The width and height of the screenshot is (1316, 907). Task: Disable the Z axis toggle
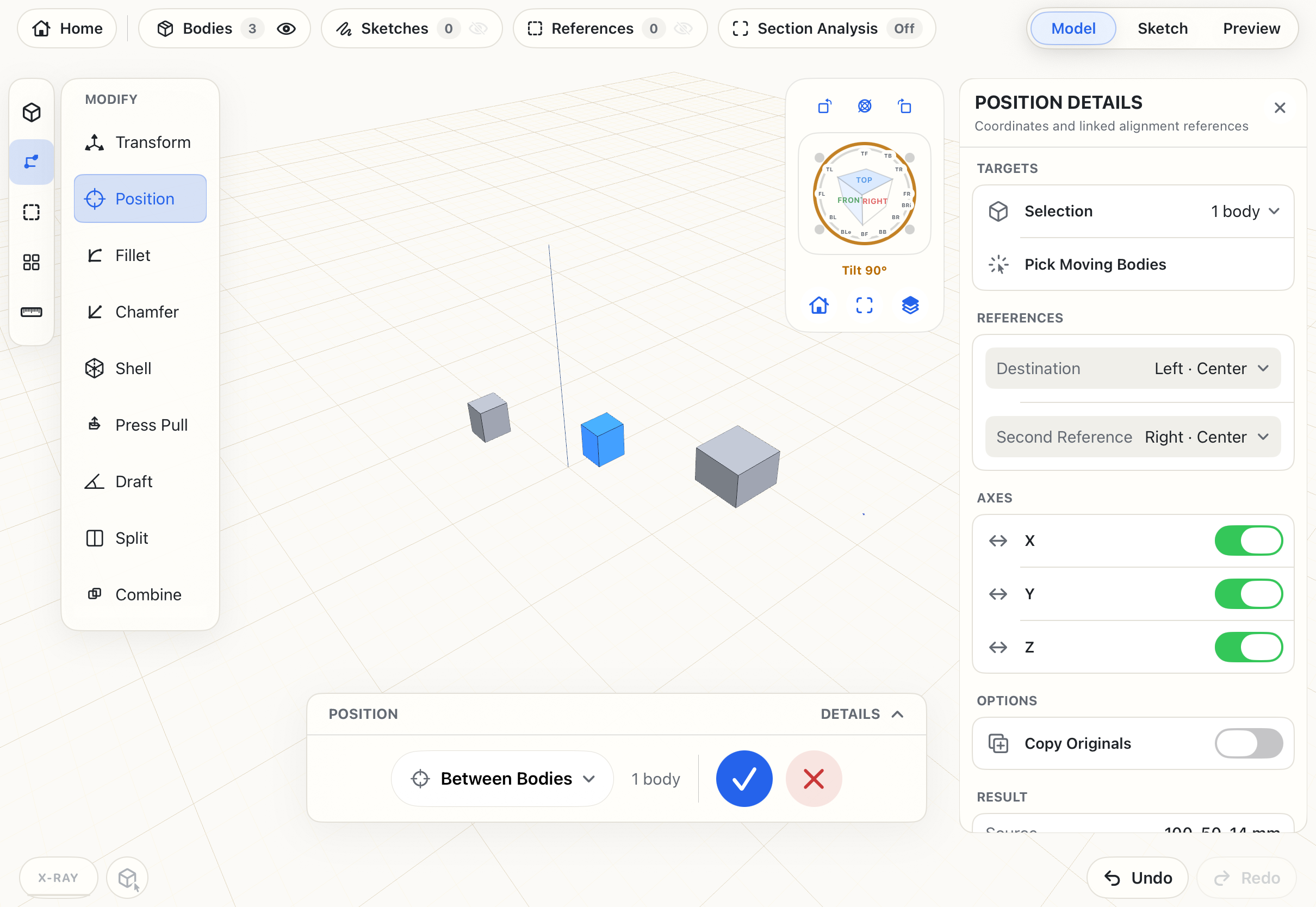coord(1249,647)
